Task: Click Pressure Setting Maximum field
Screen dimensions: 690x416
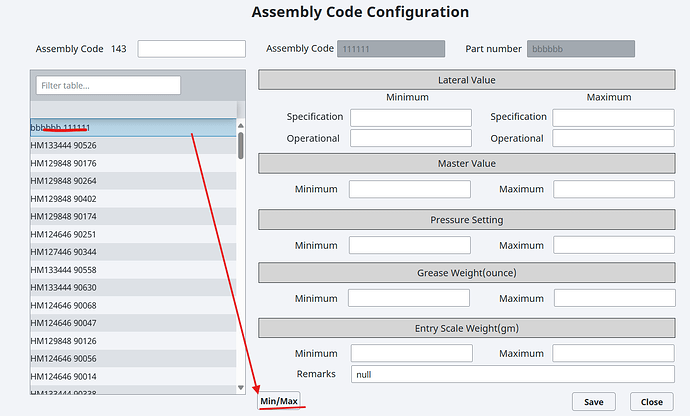Action: pos(613,244)
